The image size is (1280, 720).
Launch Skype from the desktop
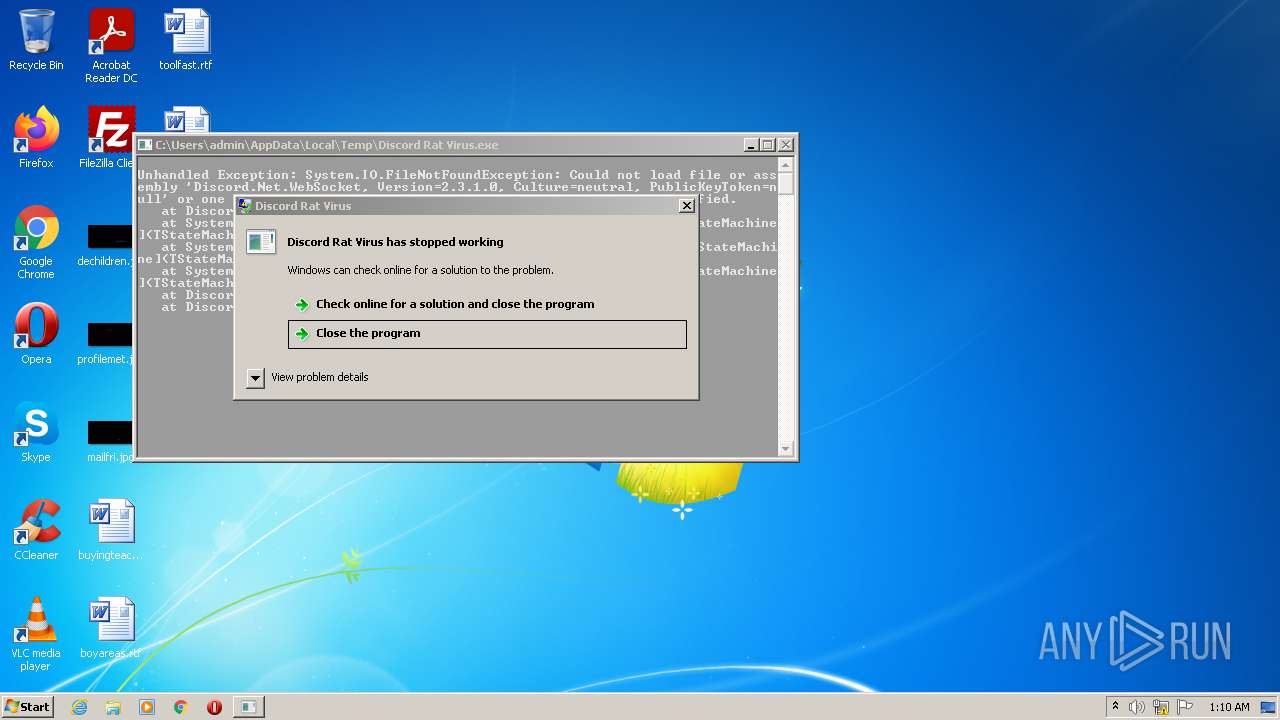point(36,432)
